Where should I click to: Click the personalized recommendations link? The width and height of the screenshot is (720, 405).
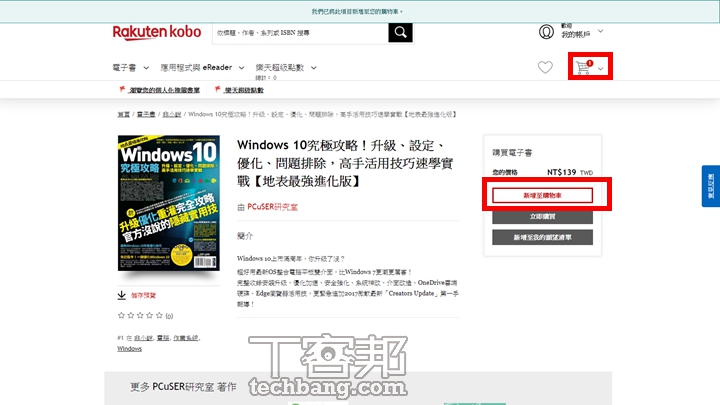click(164, 90)
